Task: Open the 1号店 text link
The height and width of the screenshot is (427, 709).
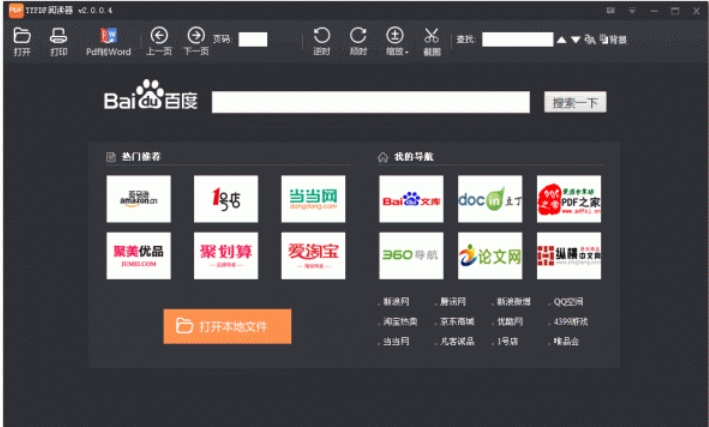Action: tap(507, 342)
